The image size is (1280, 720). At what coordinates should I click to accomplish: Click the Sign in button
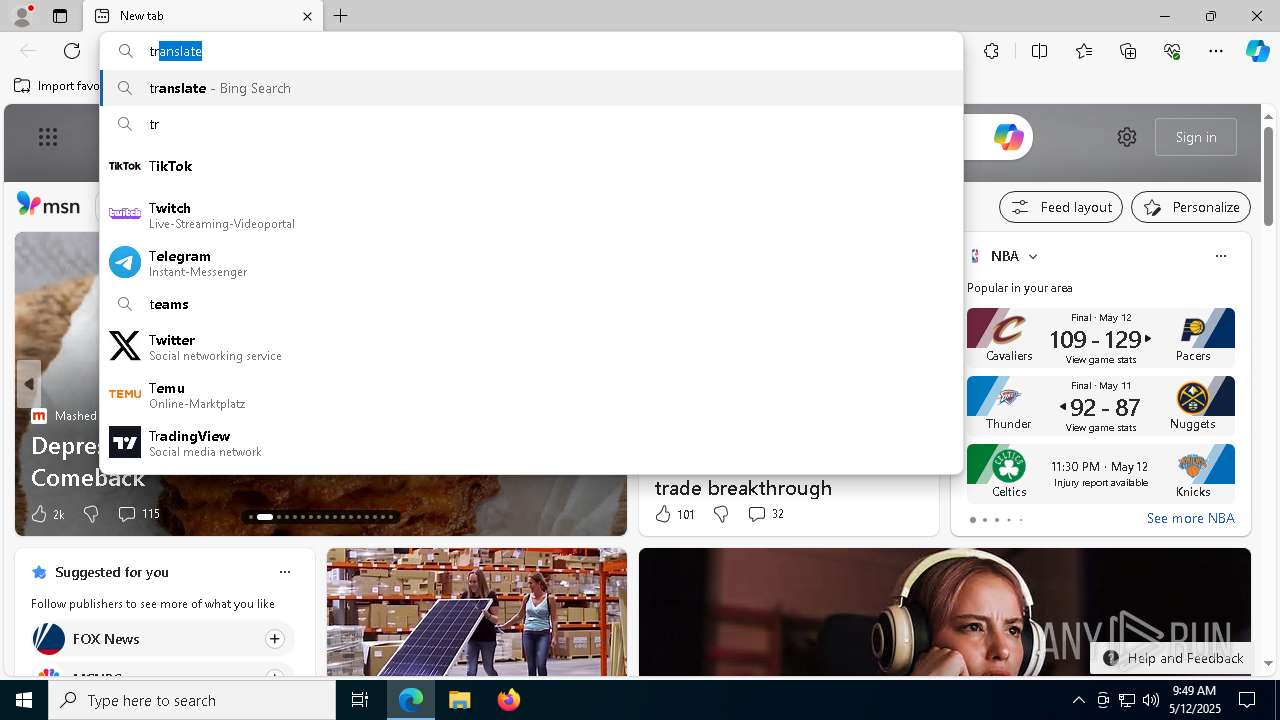pos(1196,137)
